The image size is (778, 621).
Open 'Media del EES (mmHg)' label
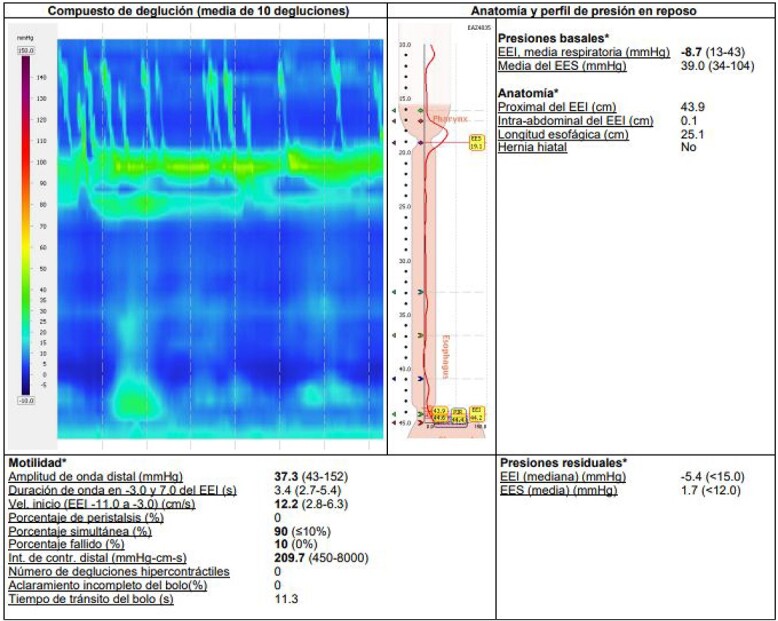[x=562, y=66]
